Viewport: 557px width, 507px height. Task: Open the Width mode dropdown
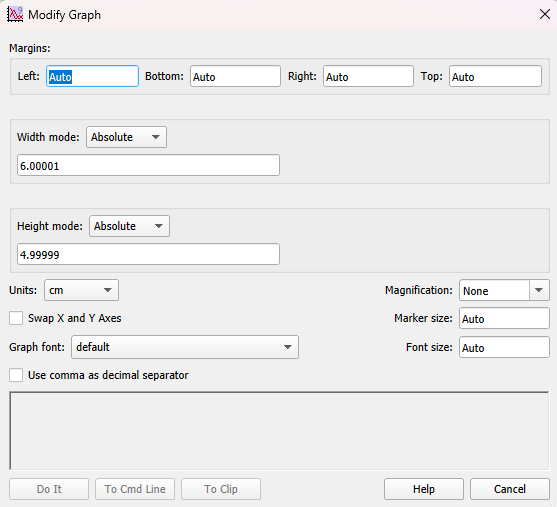tap(126, 137)
